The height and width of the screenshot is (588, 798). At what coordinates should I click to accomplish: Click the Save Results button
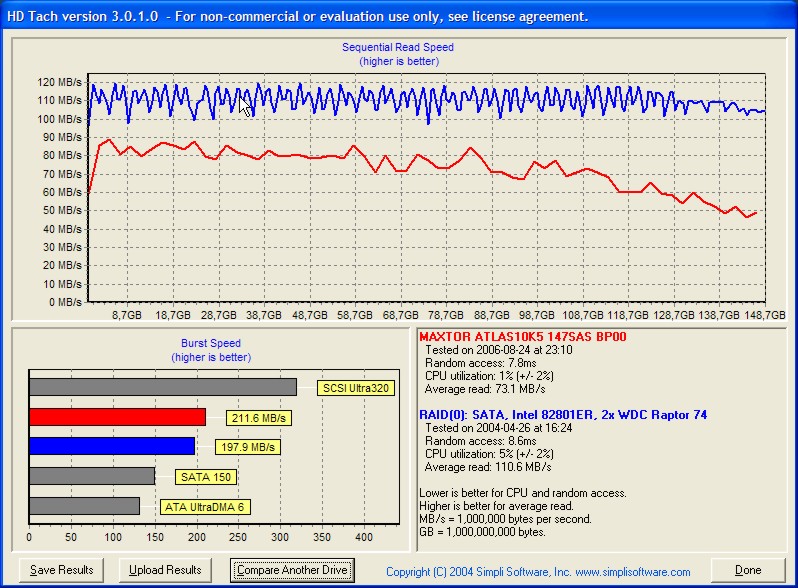(x=61, y=570)
